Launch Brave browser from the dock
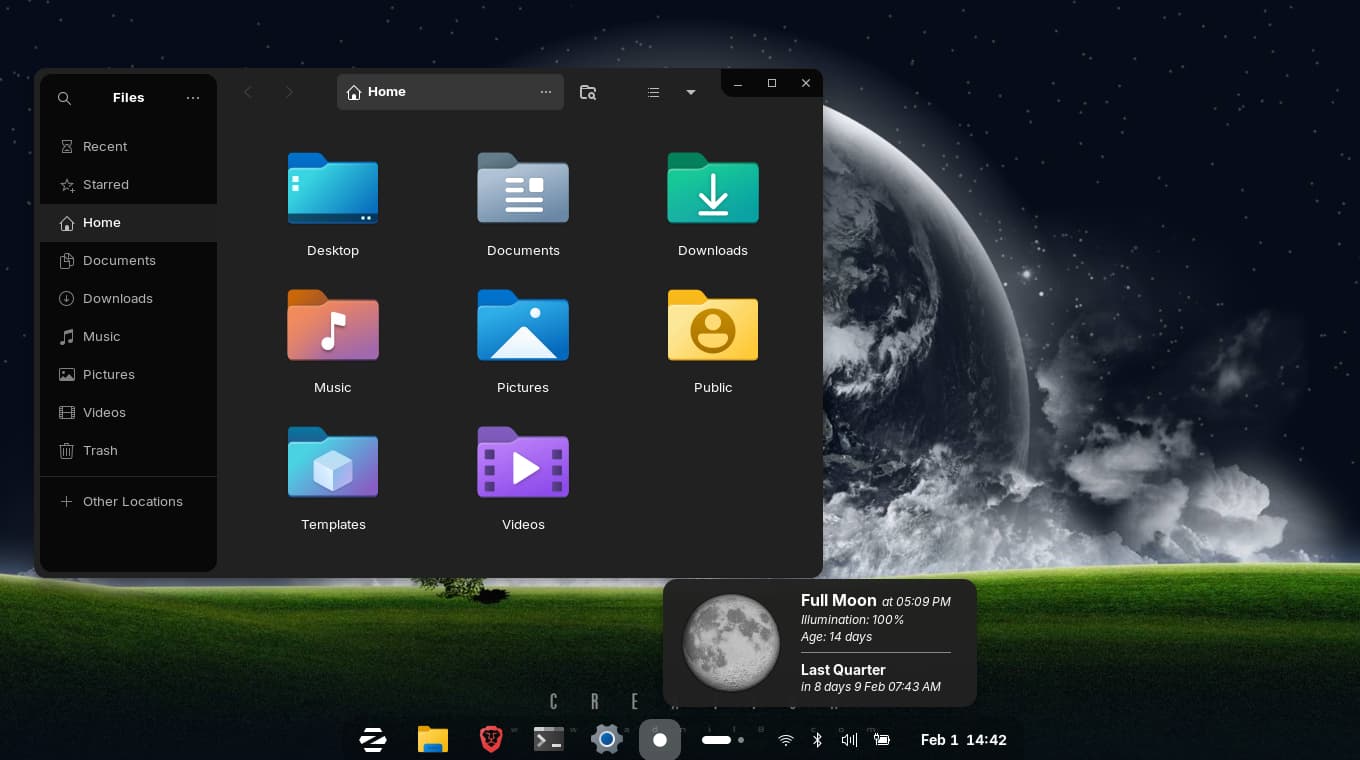The height and width of the screenshot is (760, 1360). coord(490,740)
